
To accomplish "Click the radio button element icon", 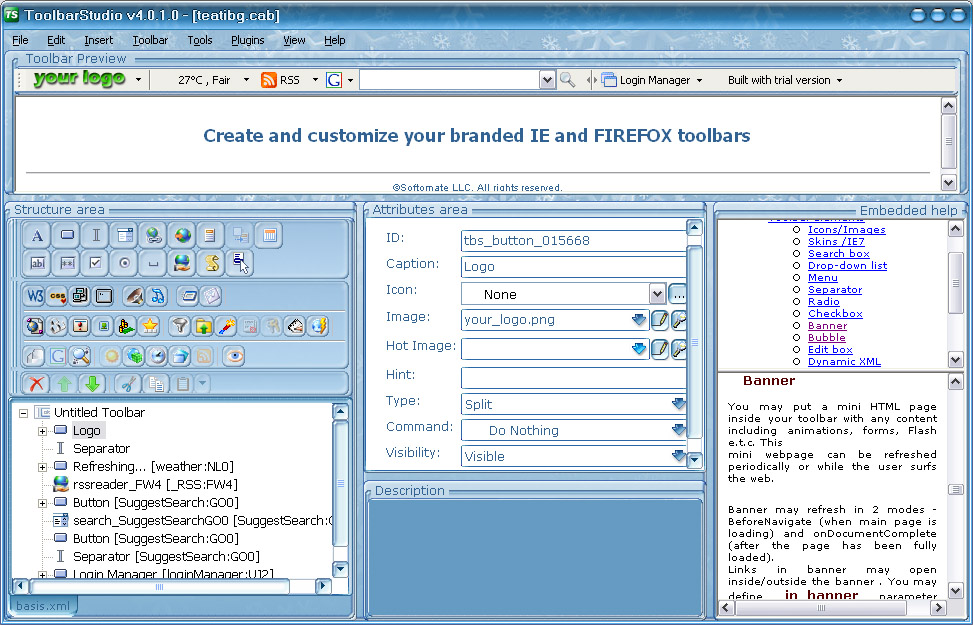I will click(x=124, y=263).
